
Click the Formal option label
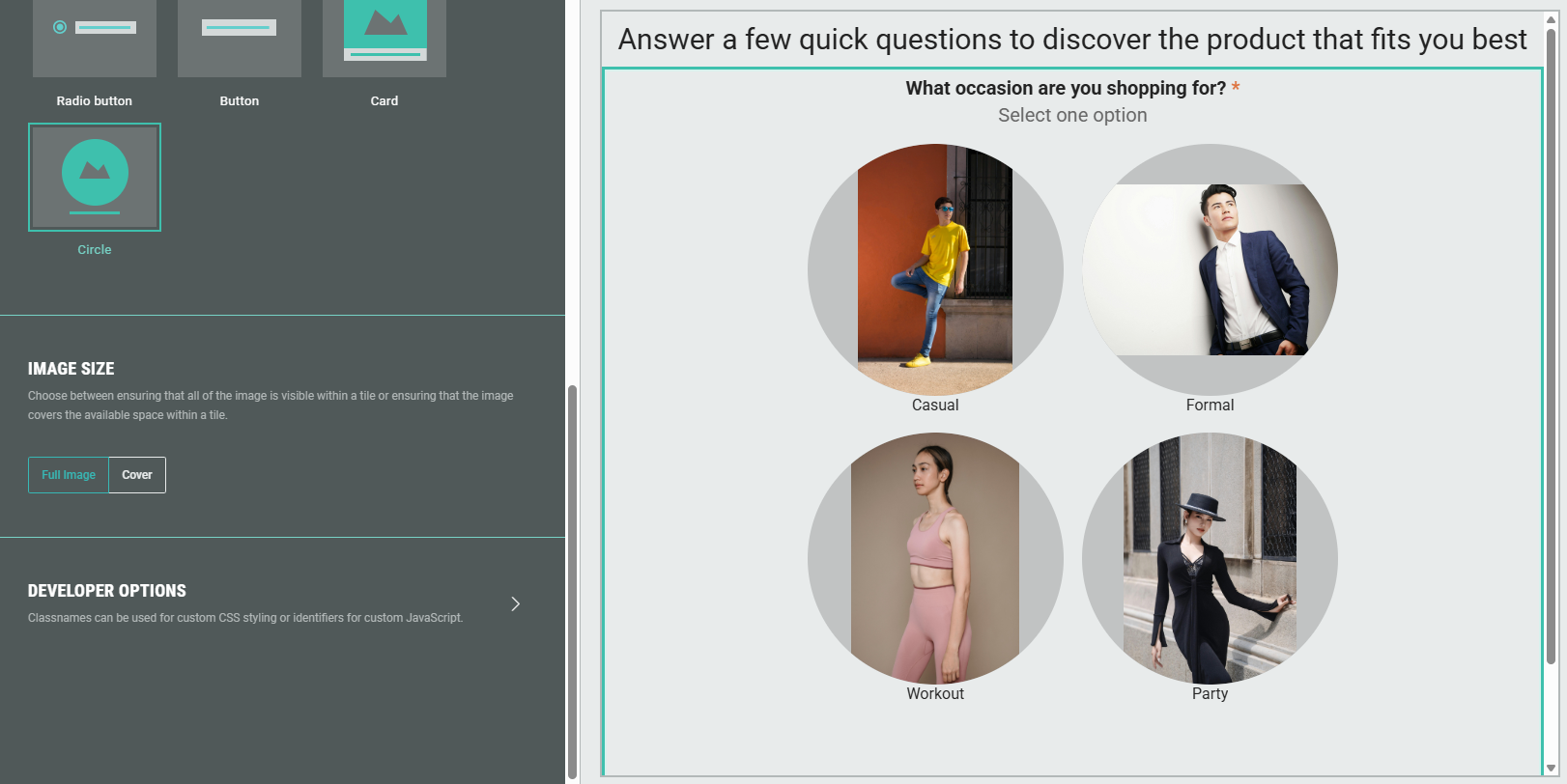tap(1210, 406)
